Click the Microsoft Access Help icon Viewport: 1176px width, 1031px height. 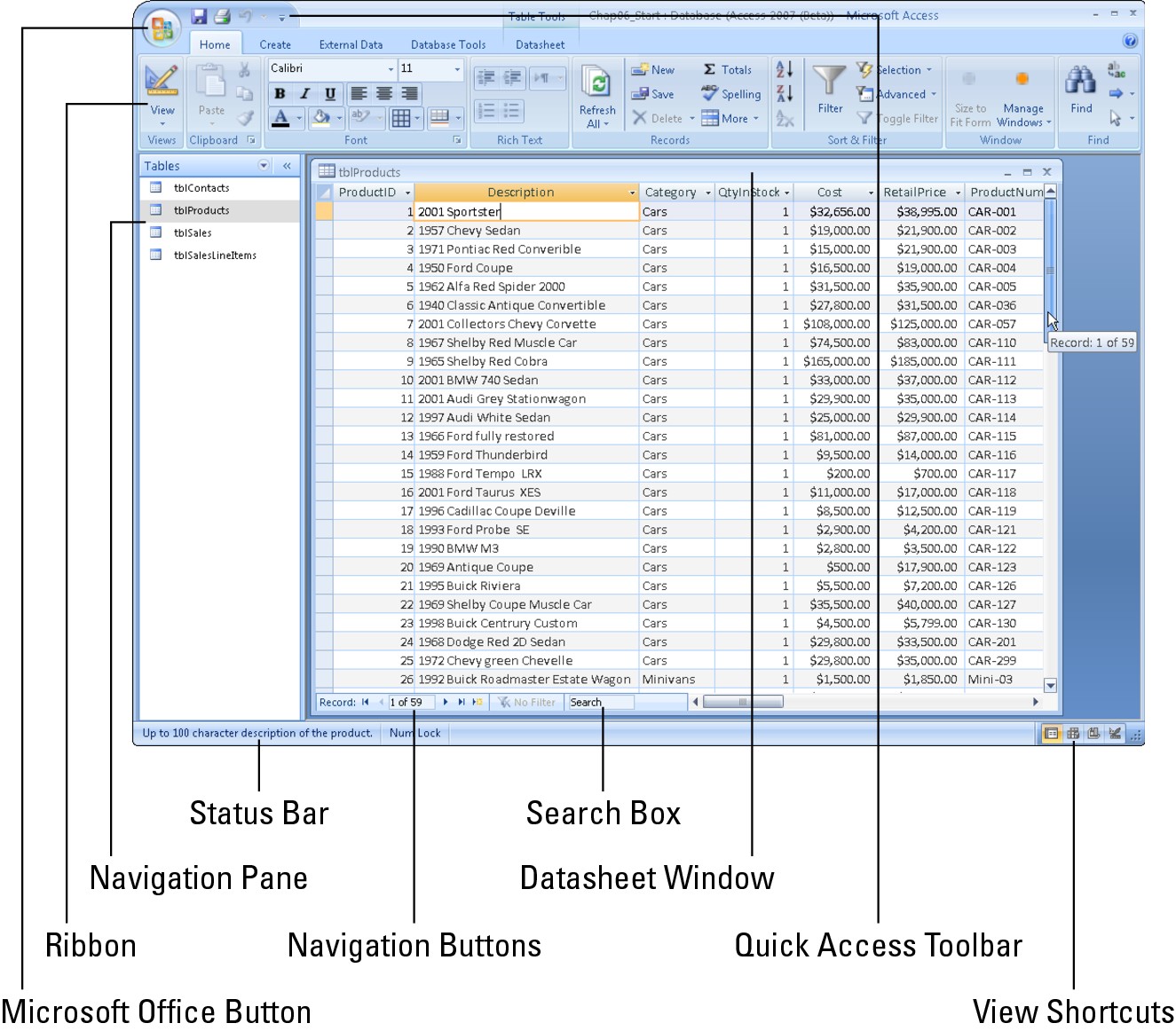1130,41
